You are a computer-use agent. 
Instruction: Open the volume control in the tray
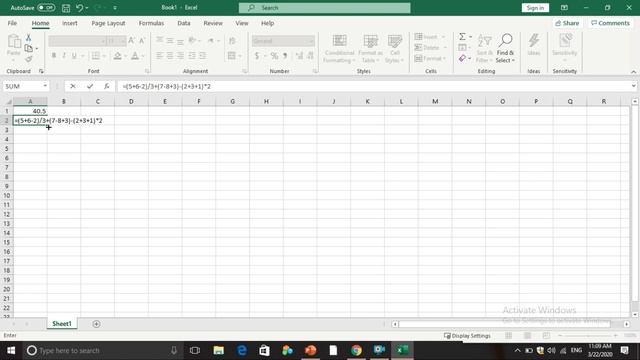click(551, 350)
